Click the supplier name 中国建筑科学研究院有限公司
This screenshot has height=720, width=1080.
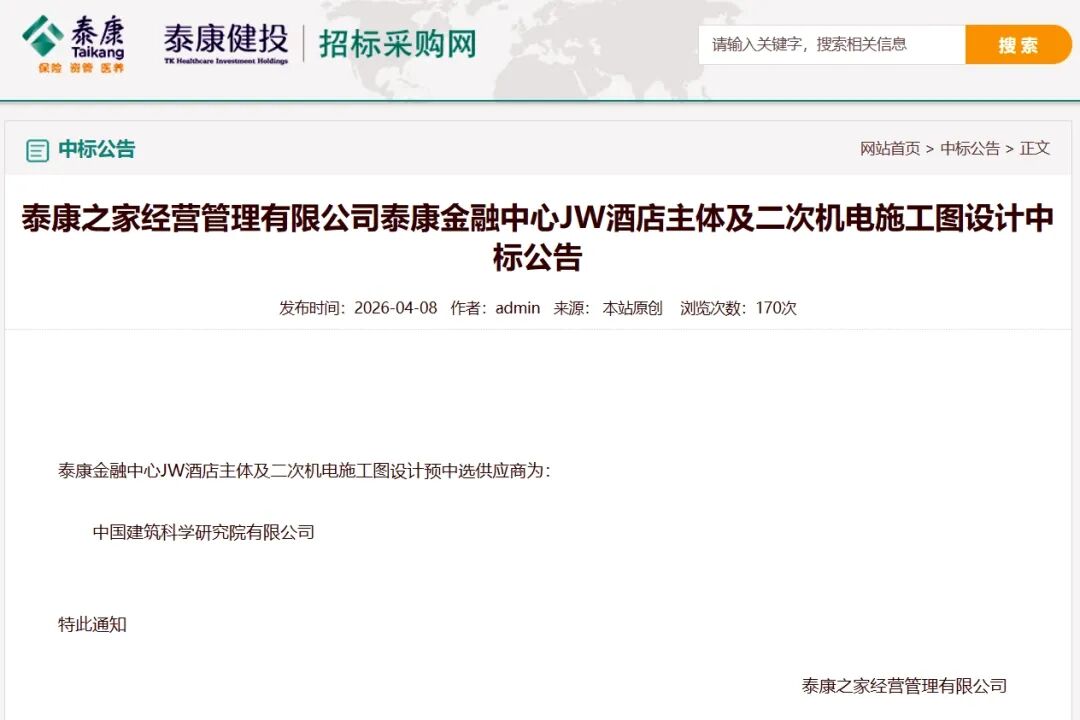(x=204, y=532)
